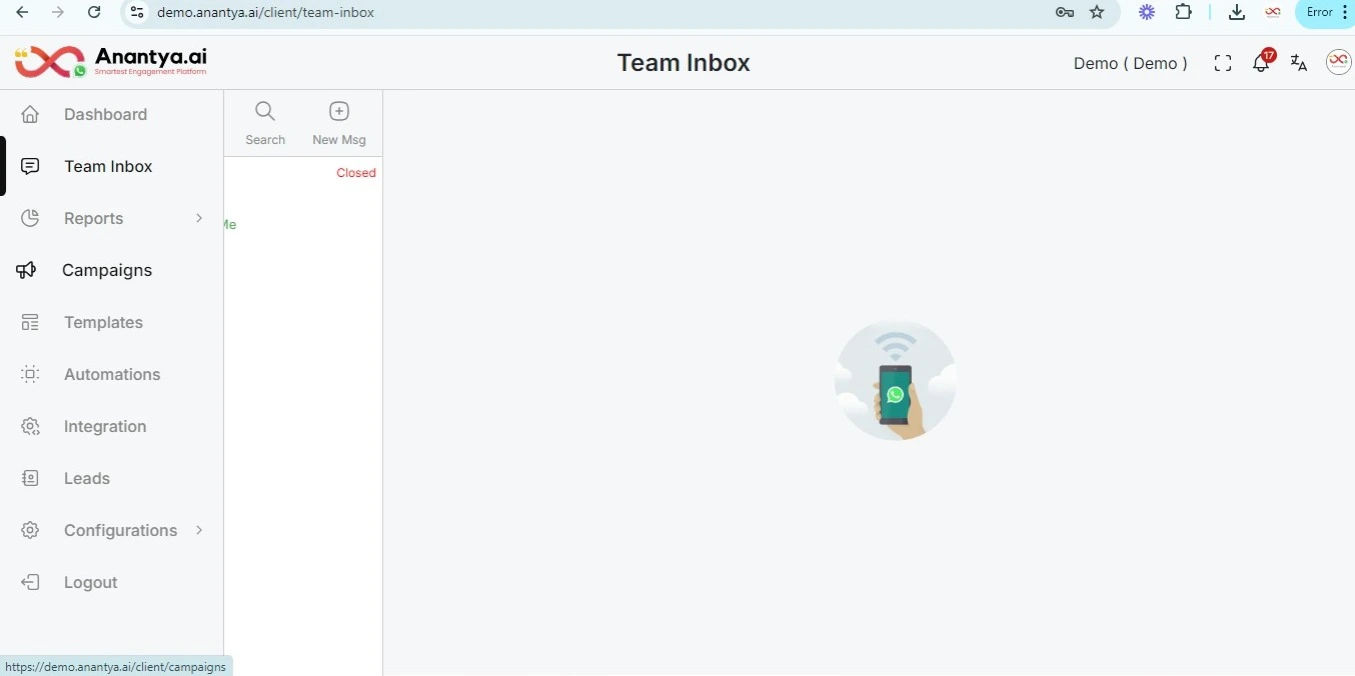Expand the Configurations submenu chevron
This screenshot has height=676, width=1355.
199,530
